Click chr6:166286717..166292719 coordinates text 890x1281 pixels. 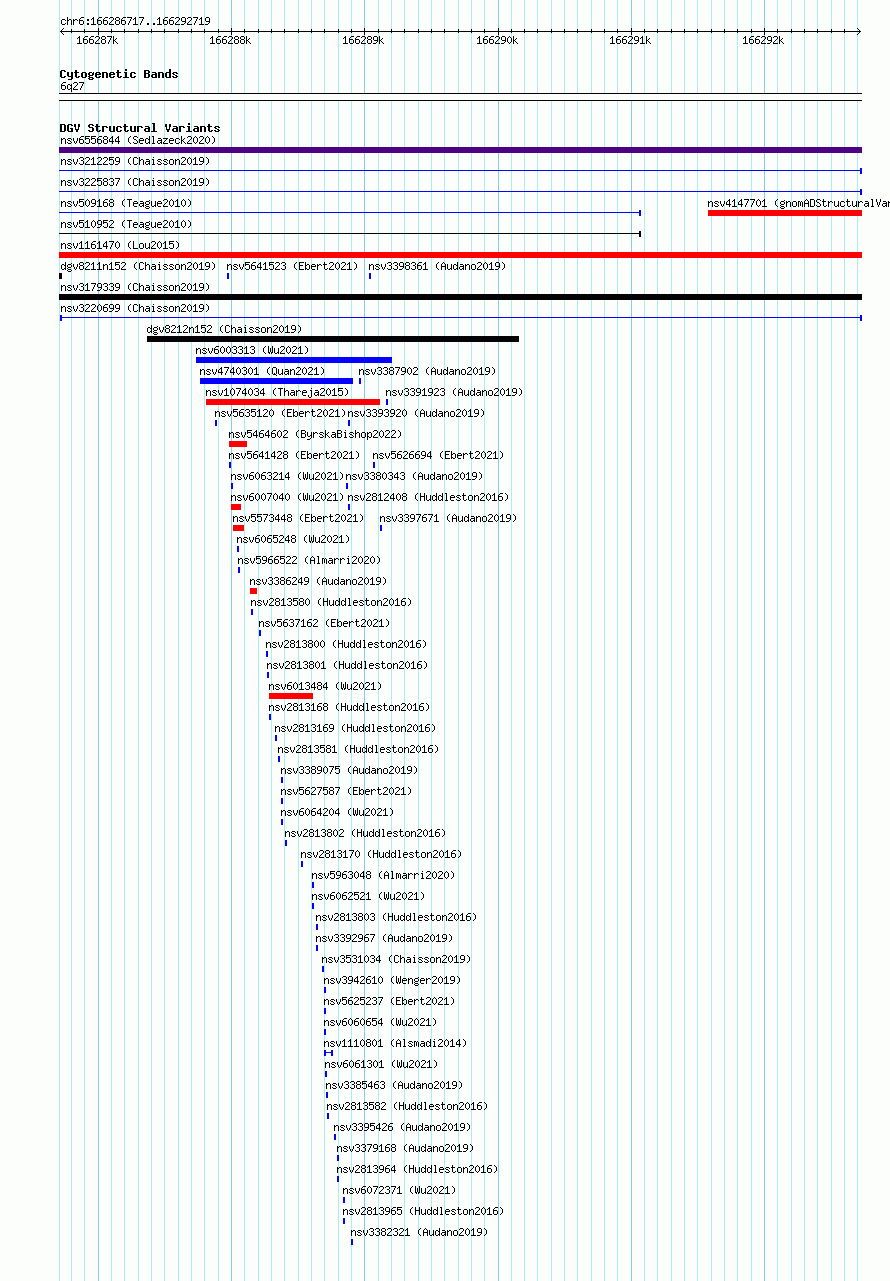(135, 21)
